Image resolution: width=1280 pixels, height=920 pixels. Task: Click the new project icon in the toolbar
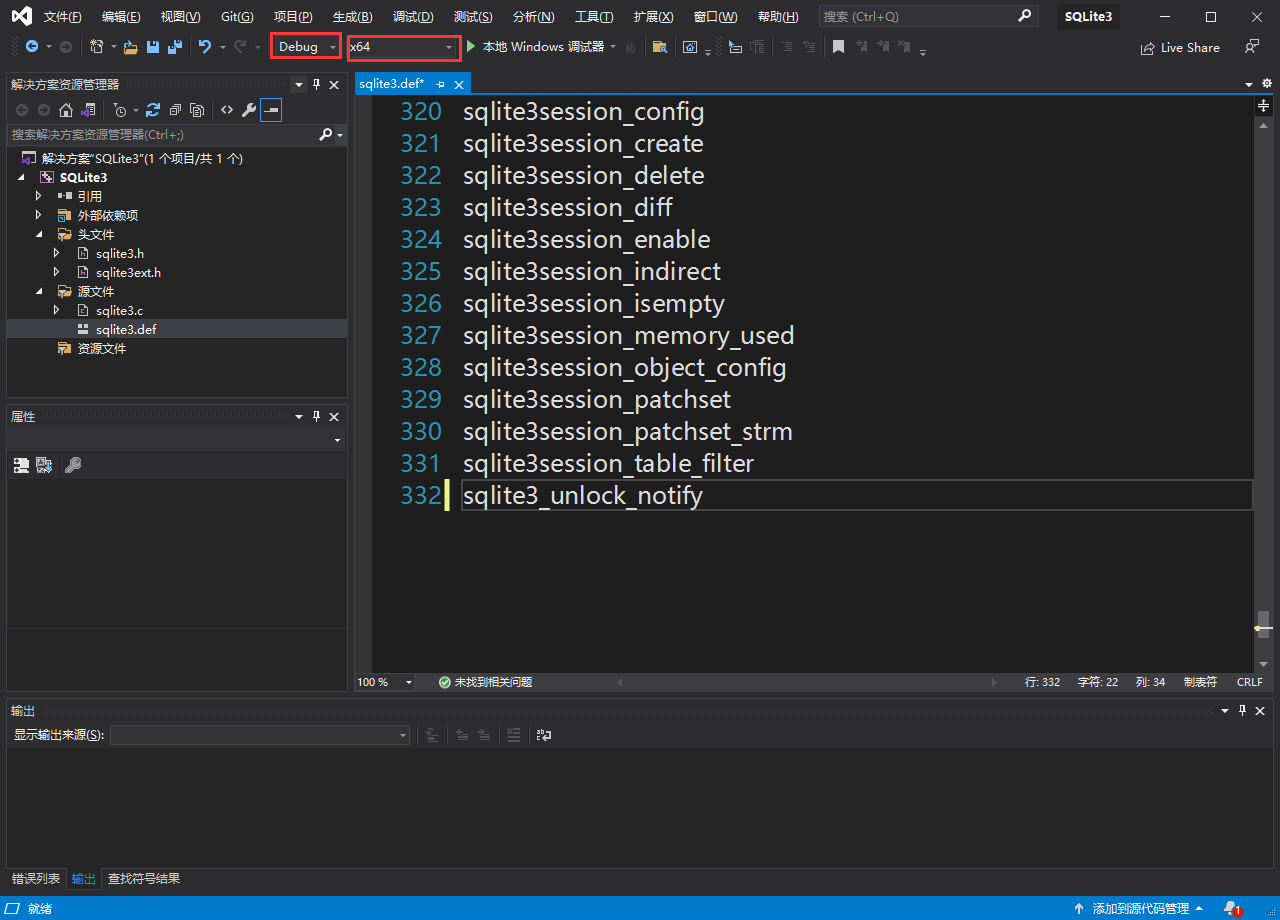97,47
